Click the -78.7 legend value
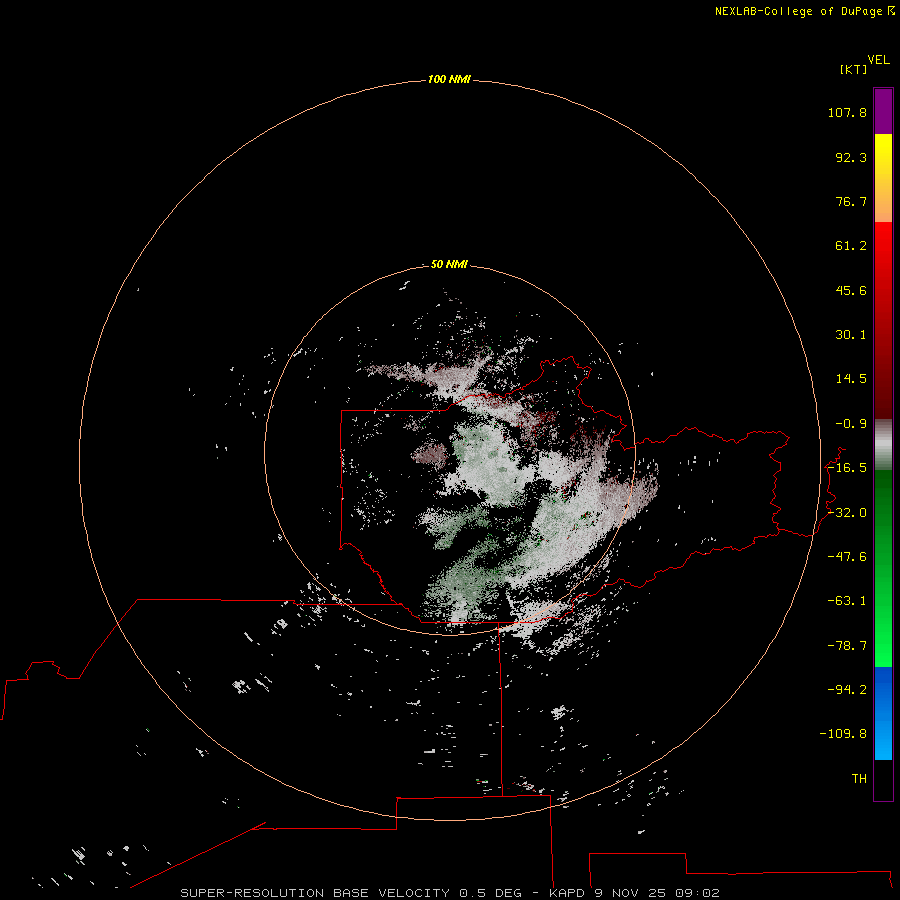The height and width of the screenshot is (900, 900). pos(847,646)
